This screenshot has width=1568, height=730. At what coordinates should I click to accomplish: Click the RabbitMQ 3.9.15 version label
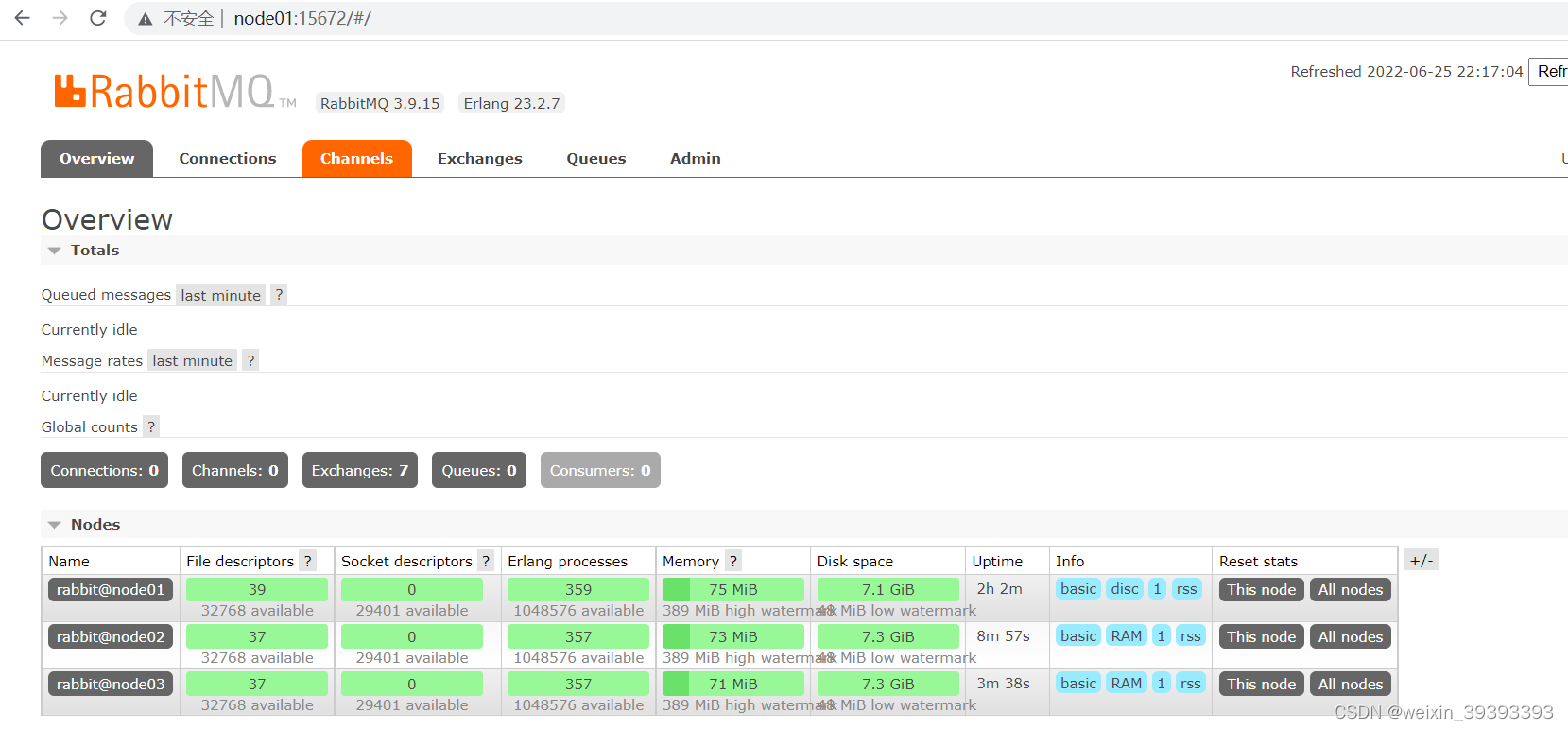[380, 104]
